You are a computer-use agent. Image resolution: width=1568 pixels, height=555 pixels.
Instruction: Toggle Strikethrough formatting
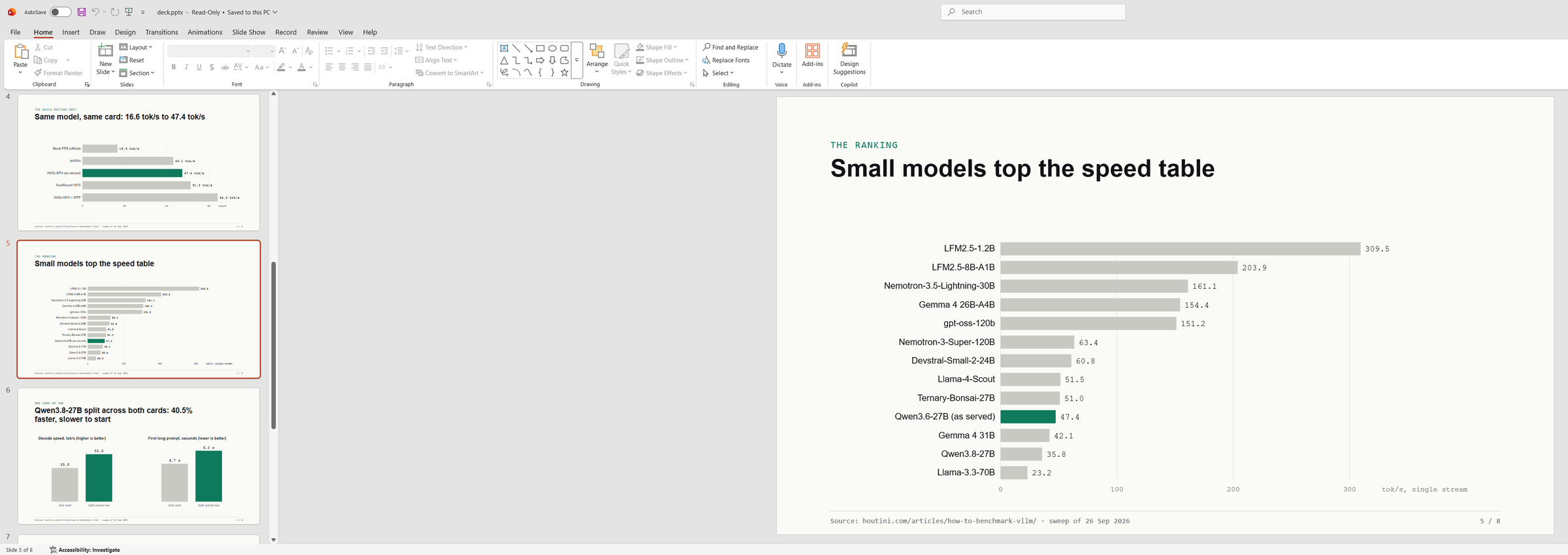(x=225, y=67)
